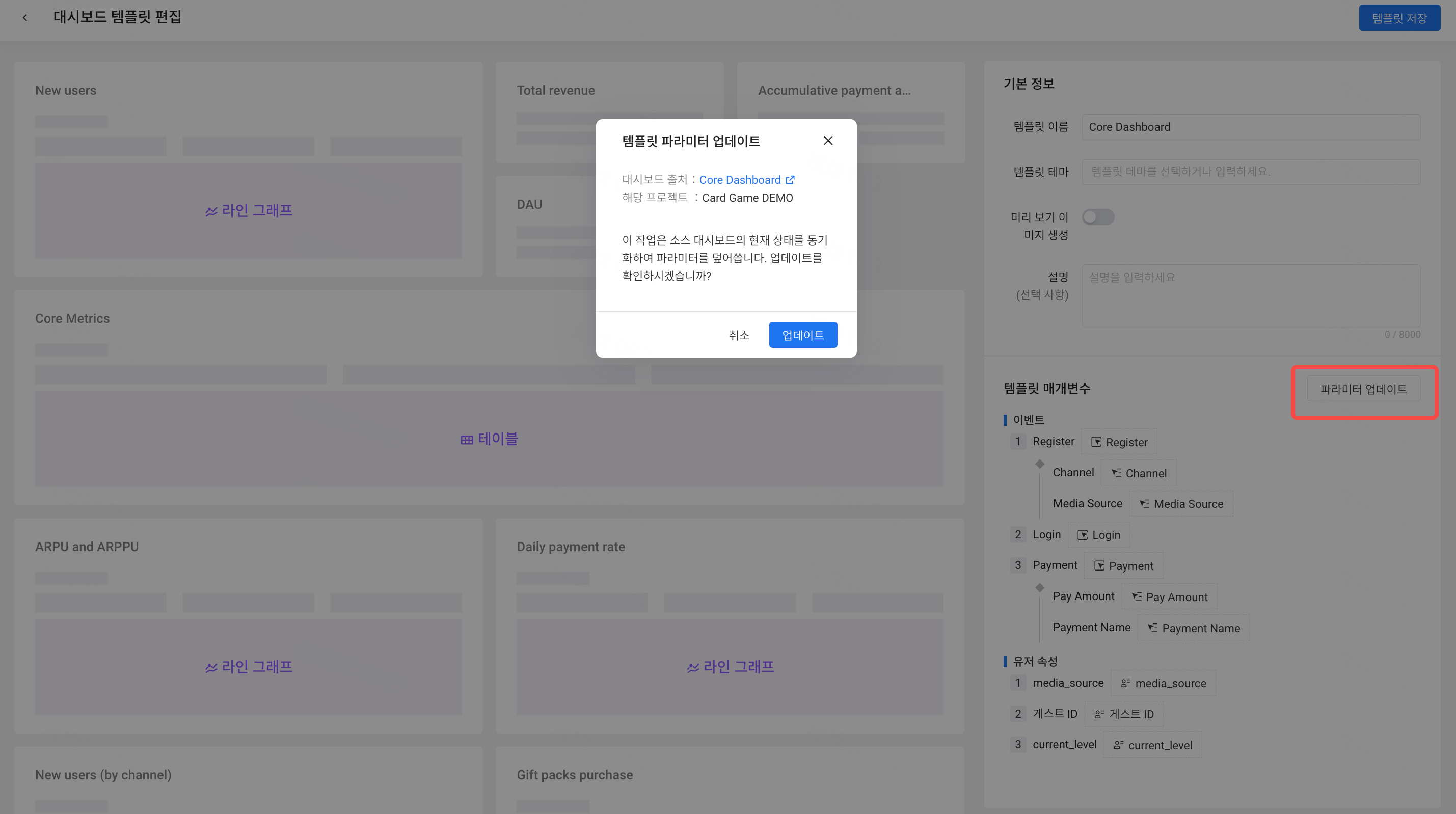Click the Gift packs purchase title
This screenshot has width=1456, height=814.
click(574, 775)
